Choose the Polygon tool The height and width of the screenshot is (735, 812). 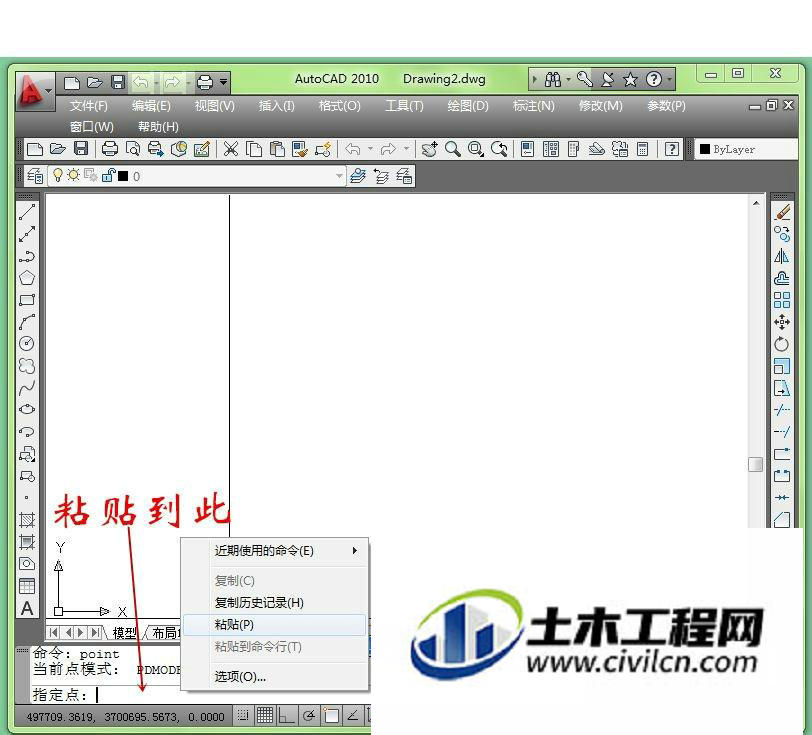[x=27, y=278]
